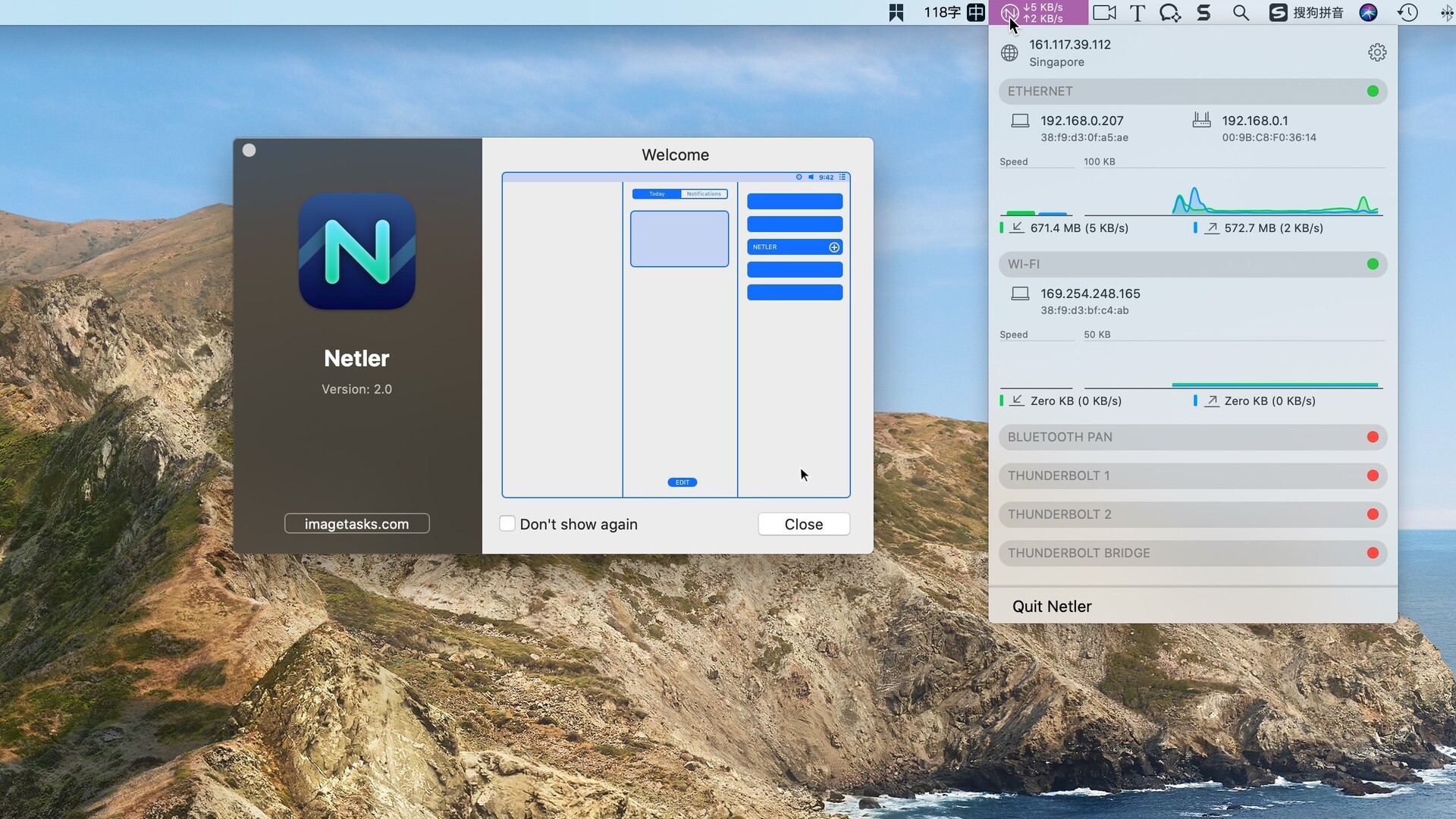Expand the THUNDERBOLT 1 section
Image resolution: width=1456 pixels, height=819 pixels.
click(1193, 475)
